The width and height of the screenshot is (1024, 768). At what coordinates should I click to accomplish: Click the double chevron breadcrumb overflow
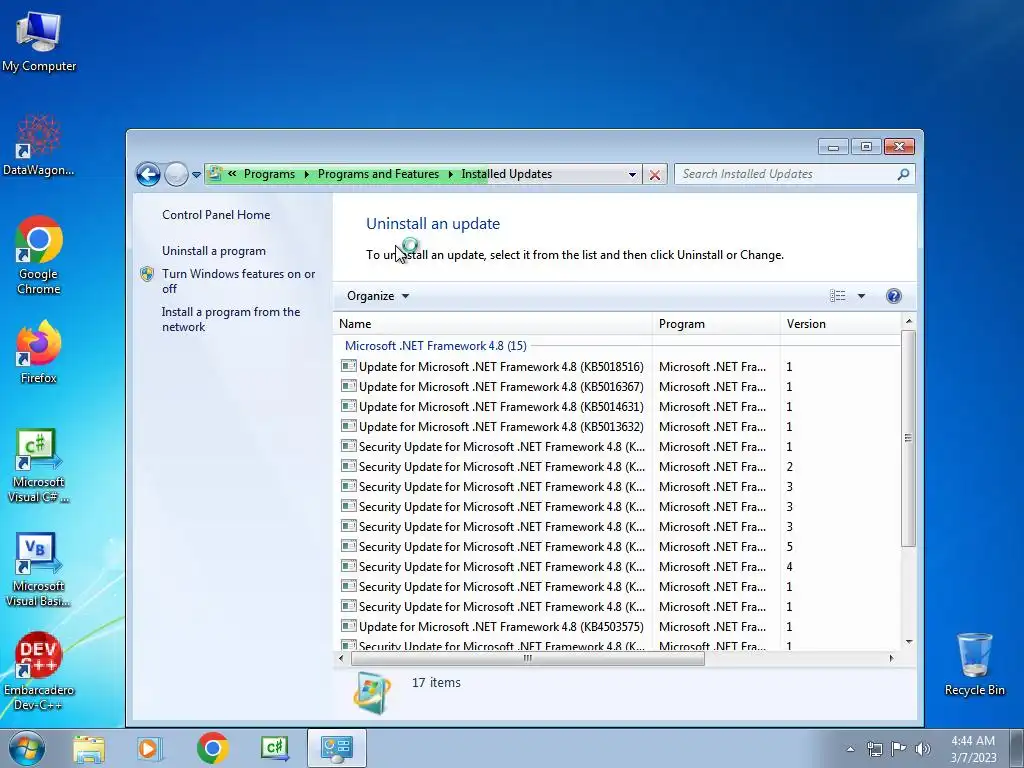232,174
